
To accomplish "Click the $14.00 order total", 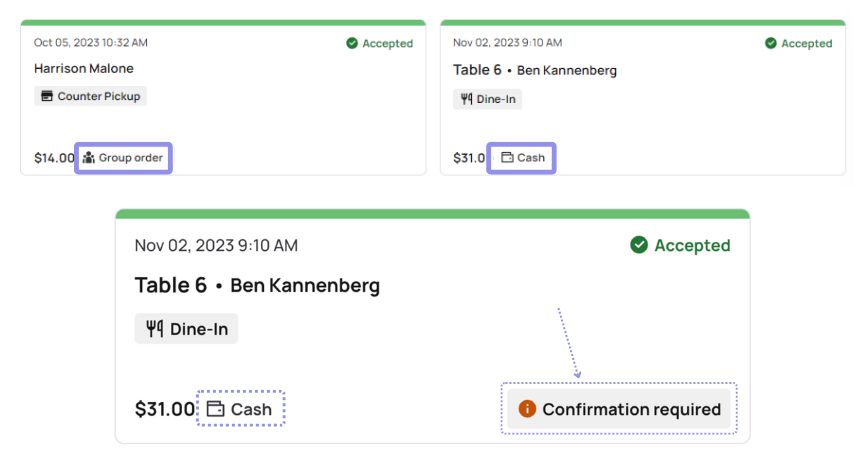I will (x=54, y=158).
